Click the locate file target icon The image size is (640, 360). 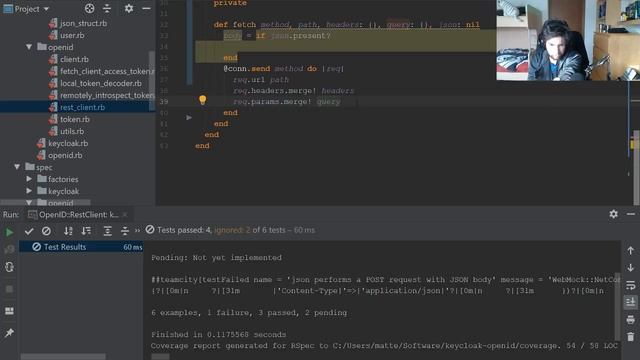pos(89,8)
